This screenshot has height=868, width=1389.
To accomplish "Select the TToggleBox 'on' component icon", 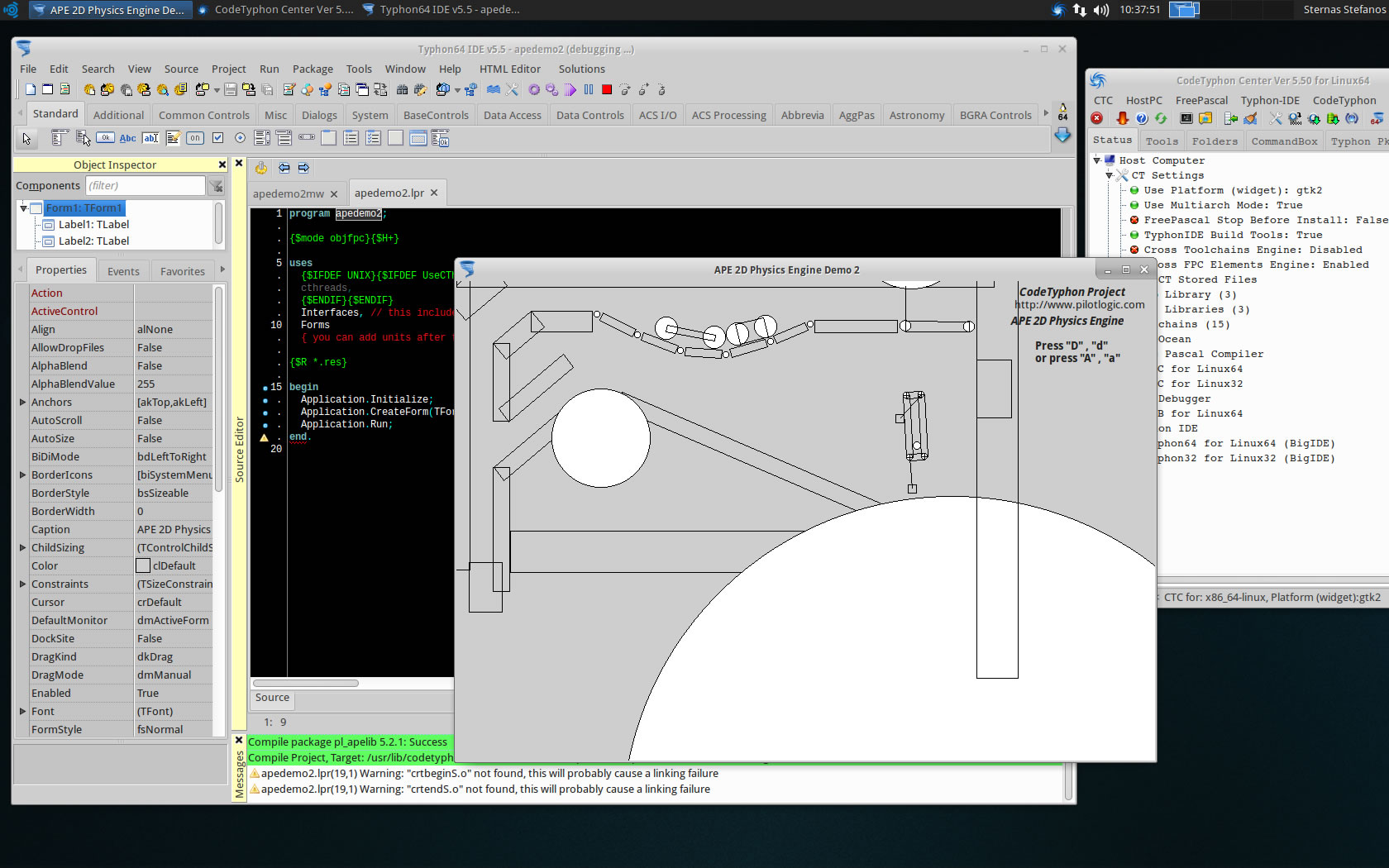I will [195, 138].
